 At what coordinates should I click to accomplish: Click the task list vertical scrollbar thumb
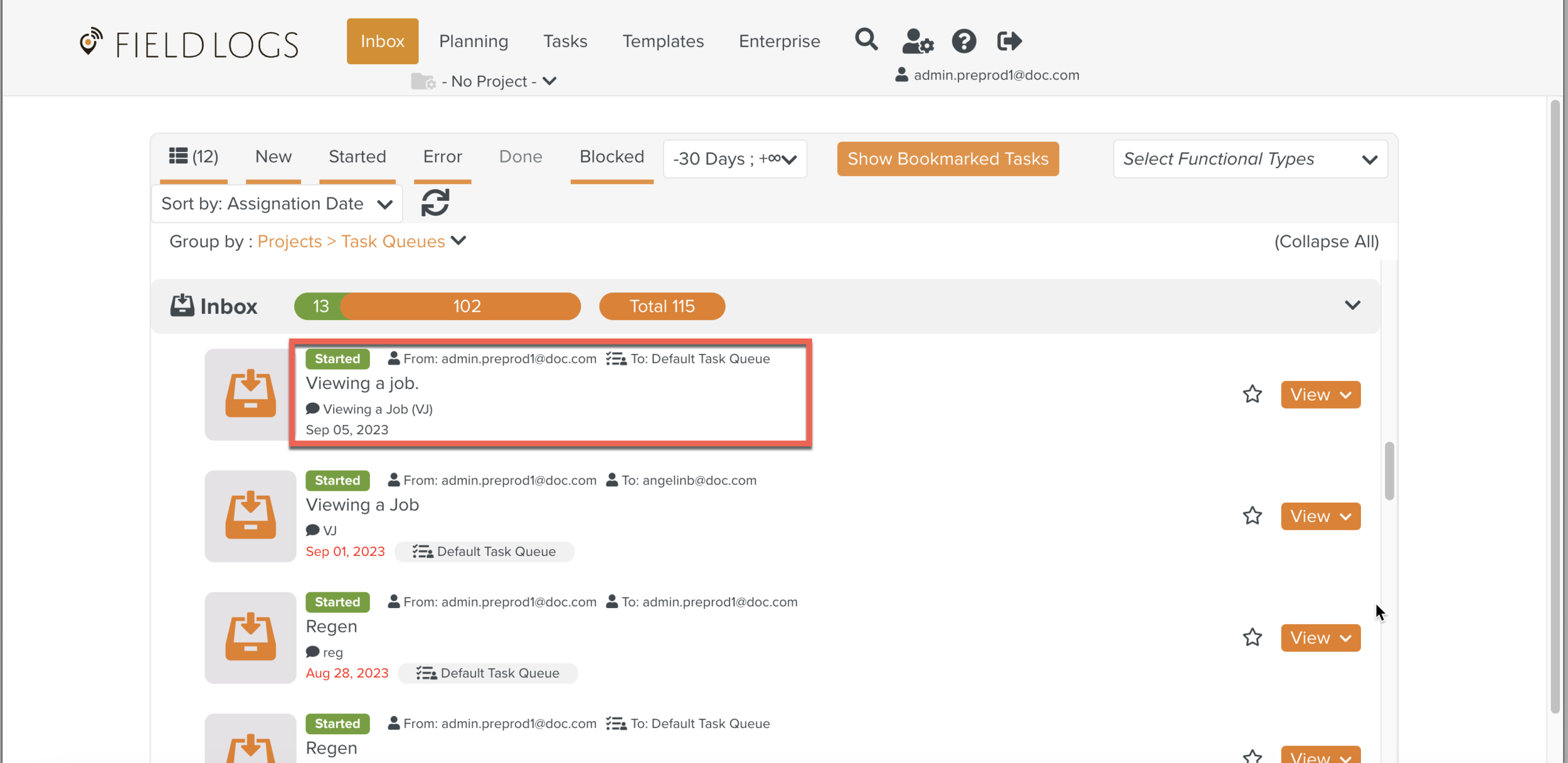pyautogui.click(x=1389, y=471)
